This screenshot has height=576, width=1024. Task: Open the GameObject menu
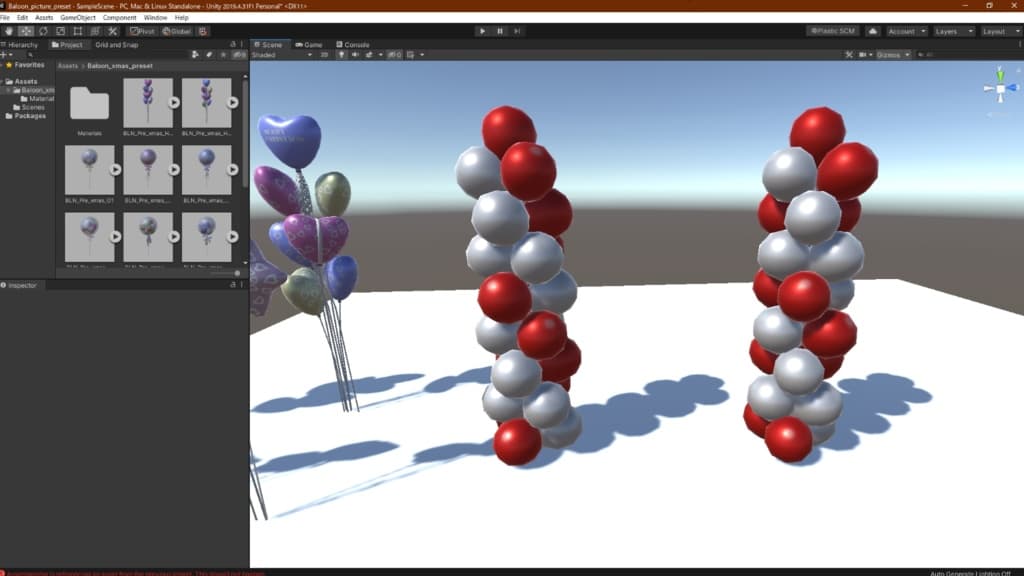click(77, 18)
